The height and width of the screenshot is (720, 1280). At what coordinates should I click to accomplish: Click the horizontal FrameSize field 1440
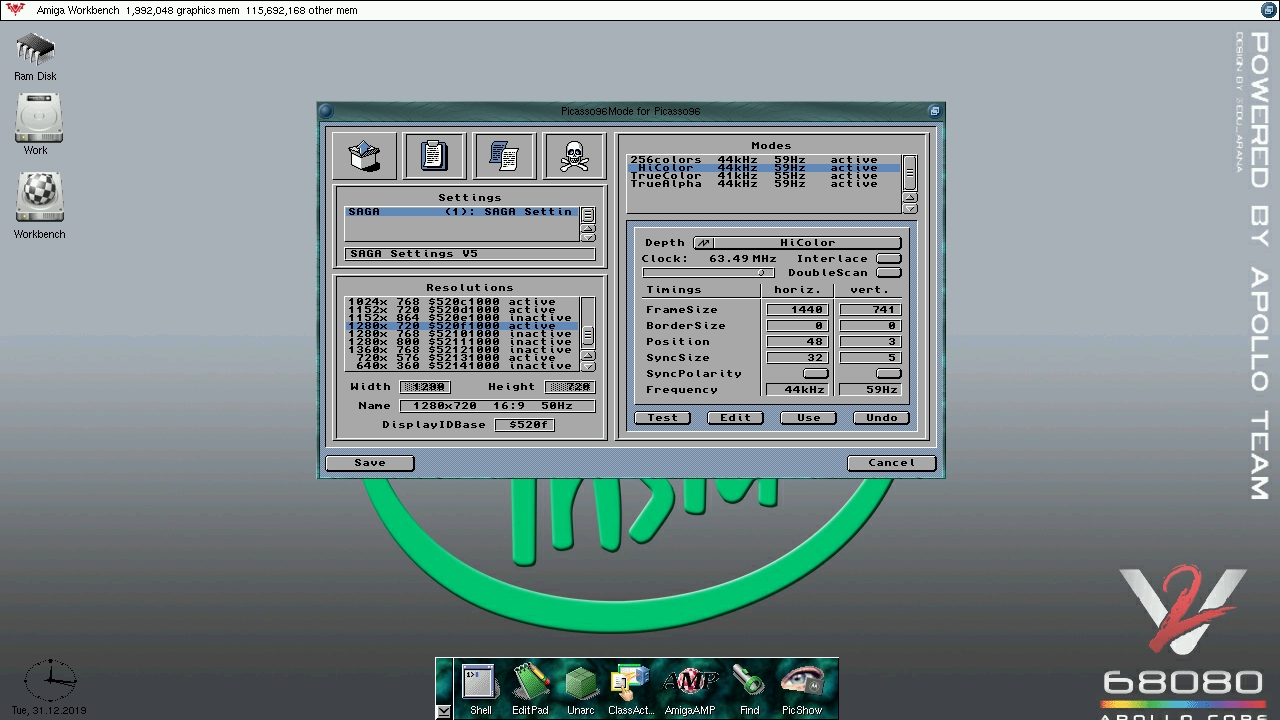point(797,310)
